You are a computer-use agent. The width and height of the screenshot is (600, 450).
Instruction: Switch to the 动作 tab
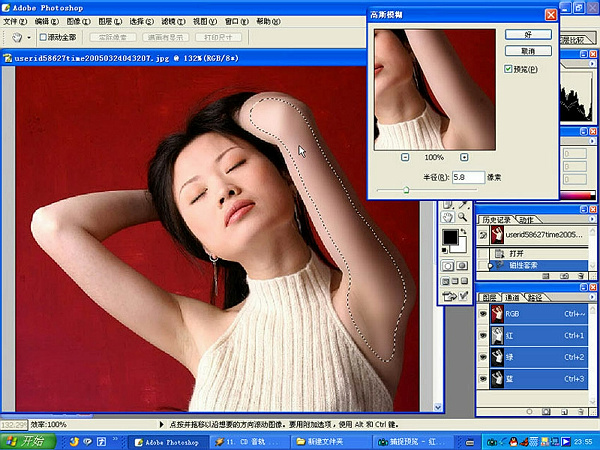pos(526,220)
